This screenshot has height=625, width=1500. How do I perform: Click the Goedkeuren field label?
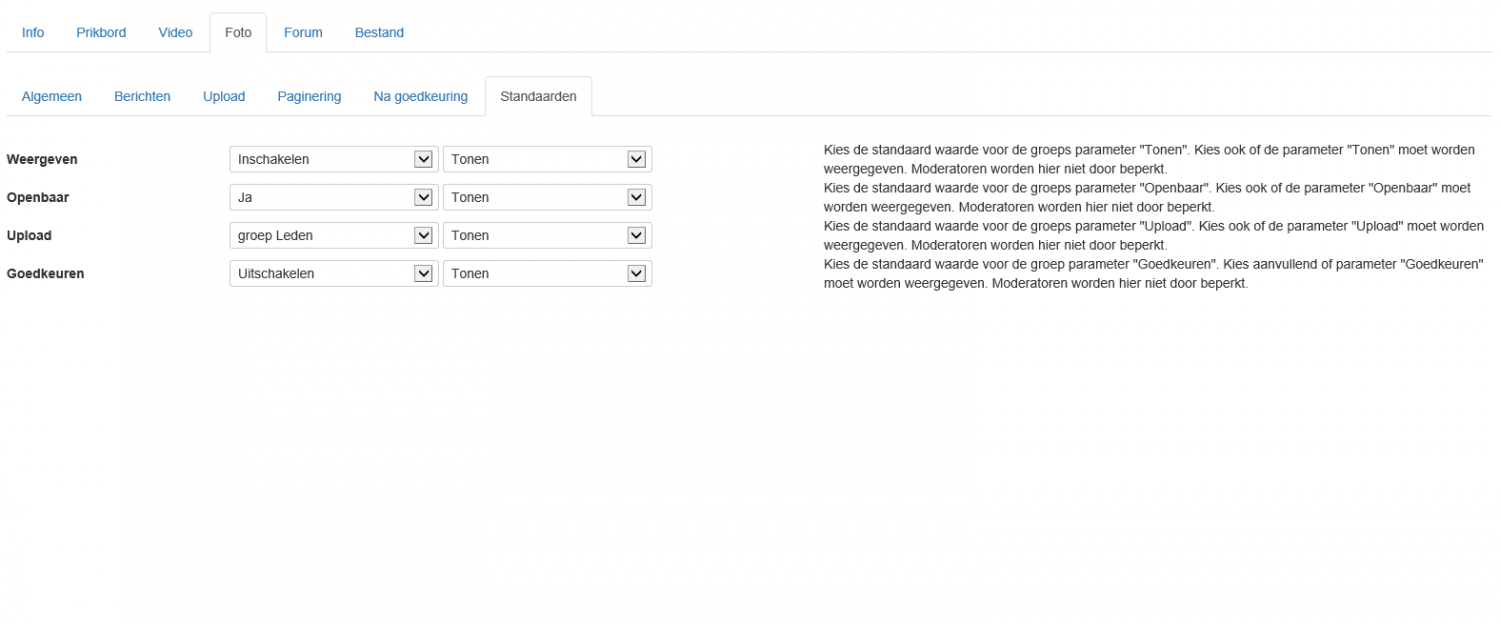pyautogui.click(x=45, y=273)
